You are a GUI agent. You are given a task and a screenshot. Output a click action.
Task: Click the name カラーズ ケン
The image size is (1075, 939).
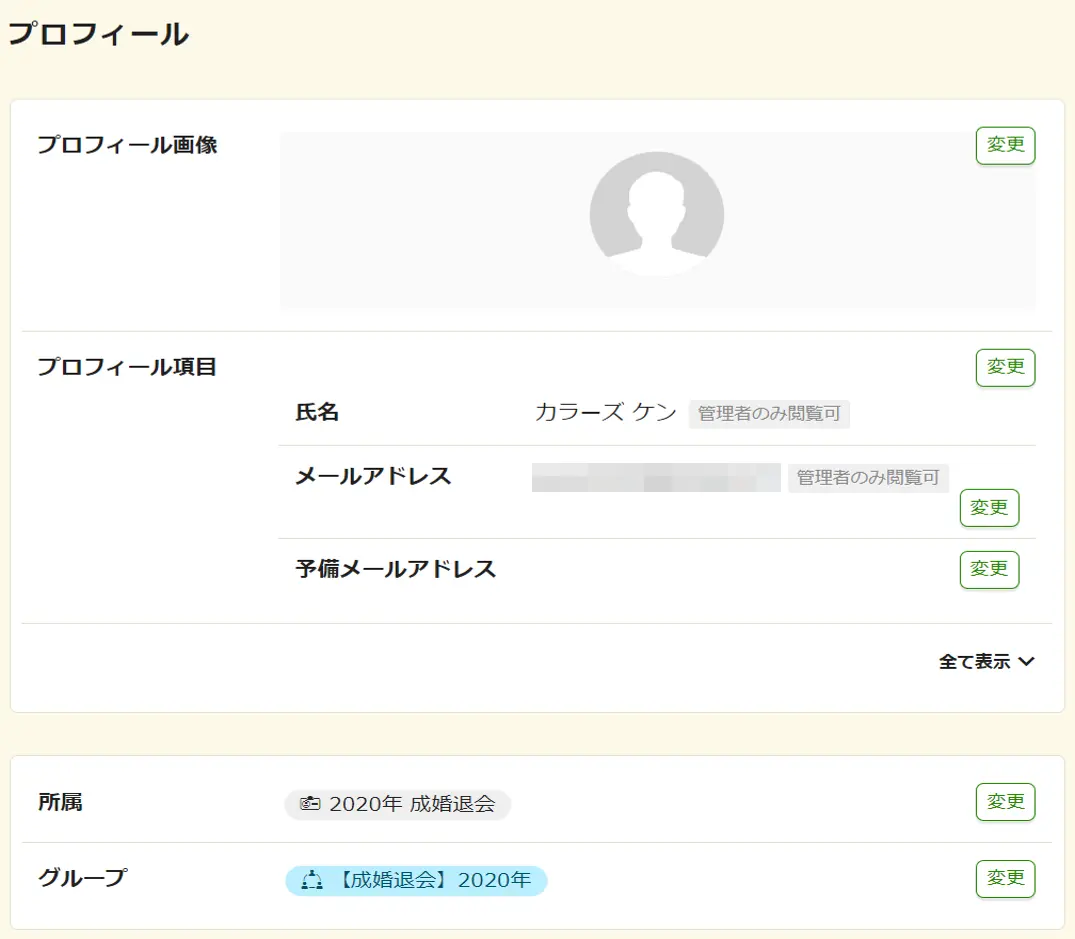tap(605, 413)
